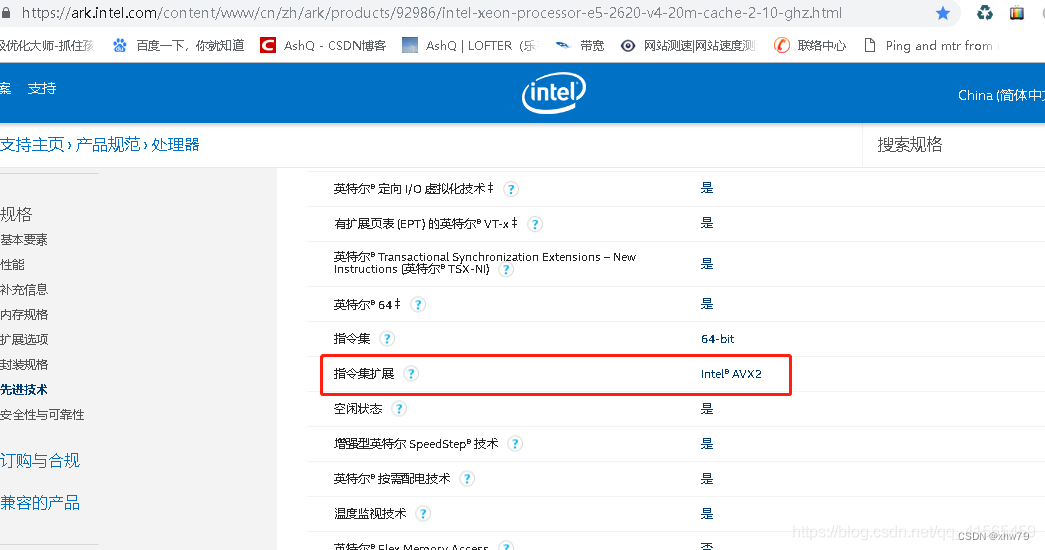The height and width of the screenshot is (550, 1045).
Task: Jump to 安全性与可靠性 in sidebar
Action: 42,415
